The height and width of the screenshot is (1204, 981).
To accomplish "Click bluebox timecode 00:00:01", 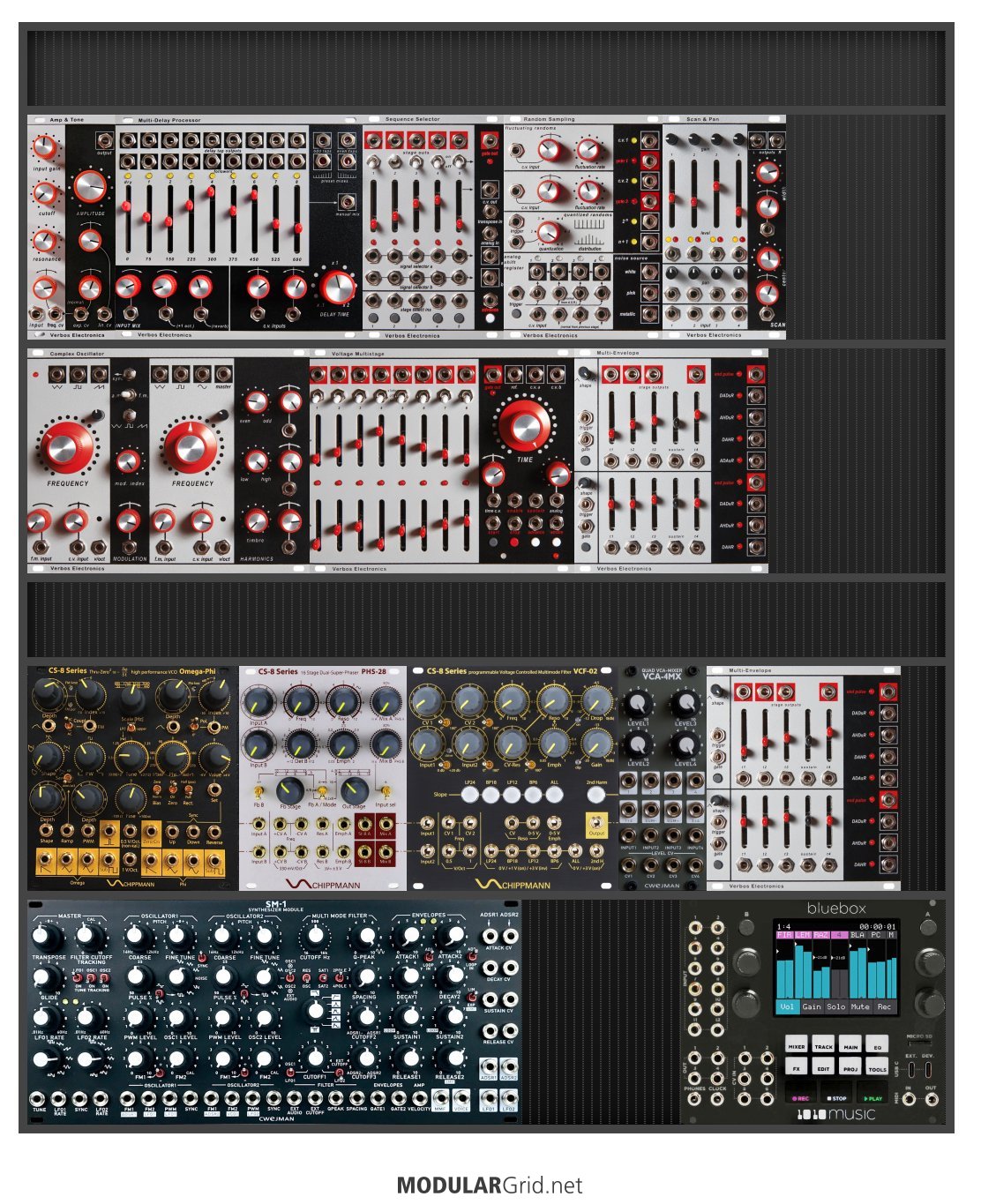I will (x=878, y=926).
